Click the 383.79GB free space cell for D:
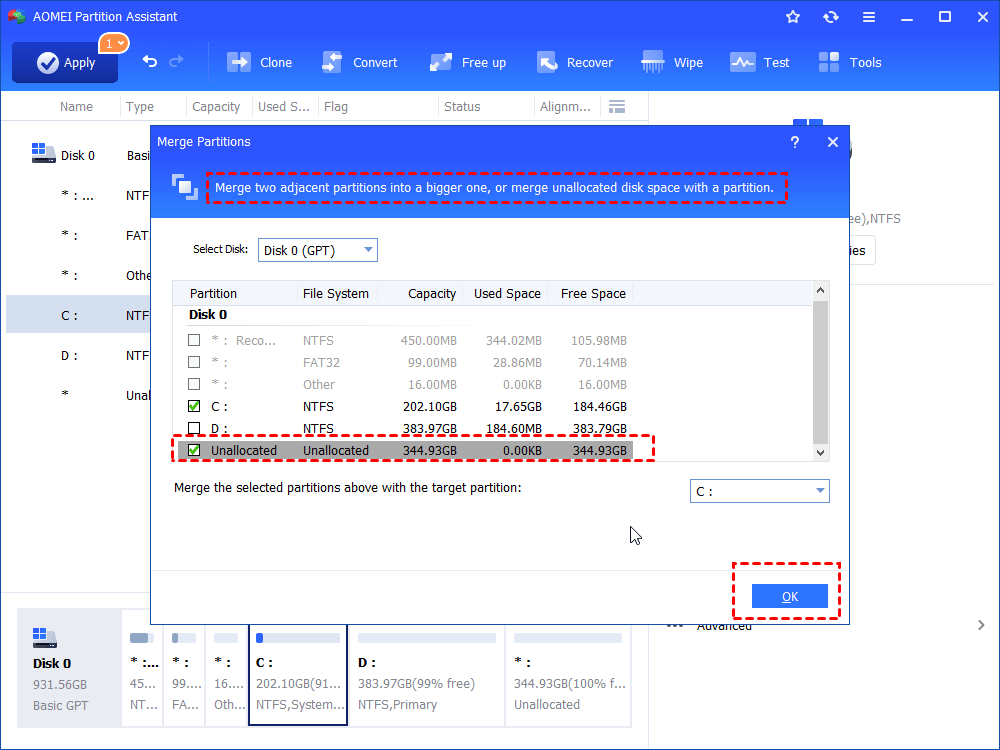The height and width of the screenshot is (750, 1000). click(x=599, y=428)
